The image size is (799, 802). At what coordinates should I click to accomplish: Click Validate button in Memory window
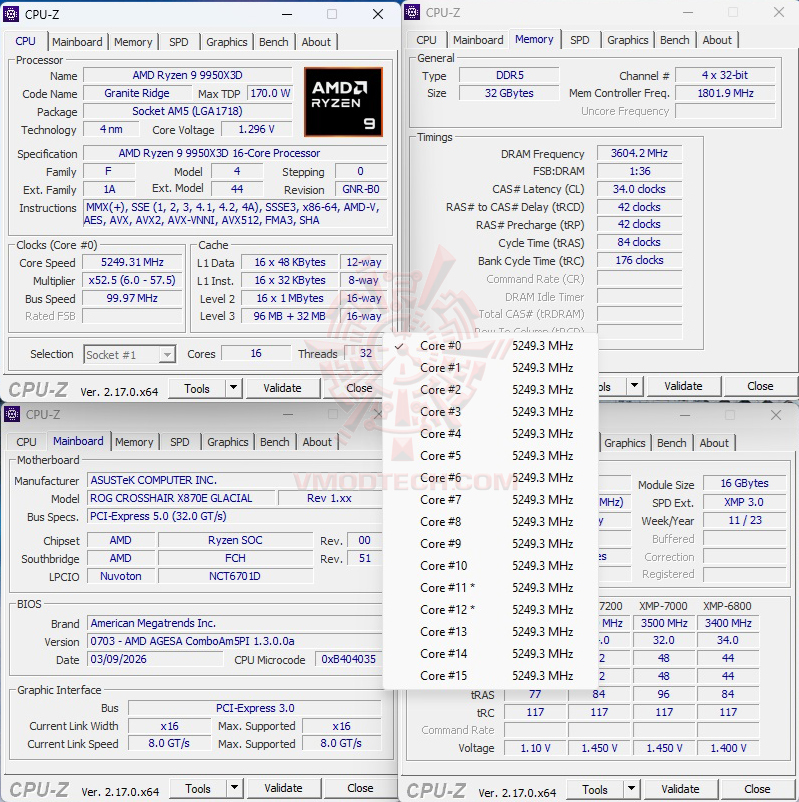pos(683,386)
